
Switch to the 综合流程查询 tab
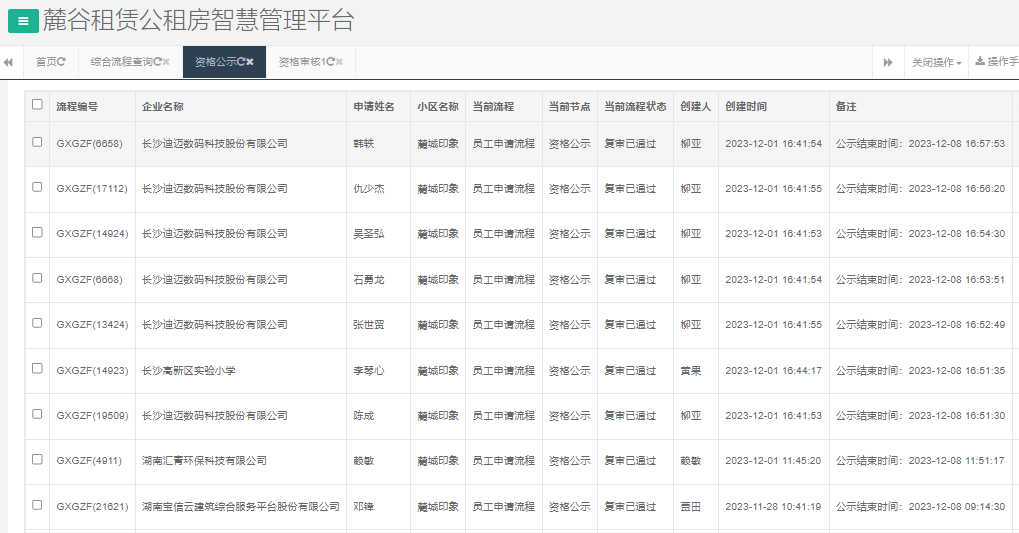120,62
